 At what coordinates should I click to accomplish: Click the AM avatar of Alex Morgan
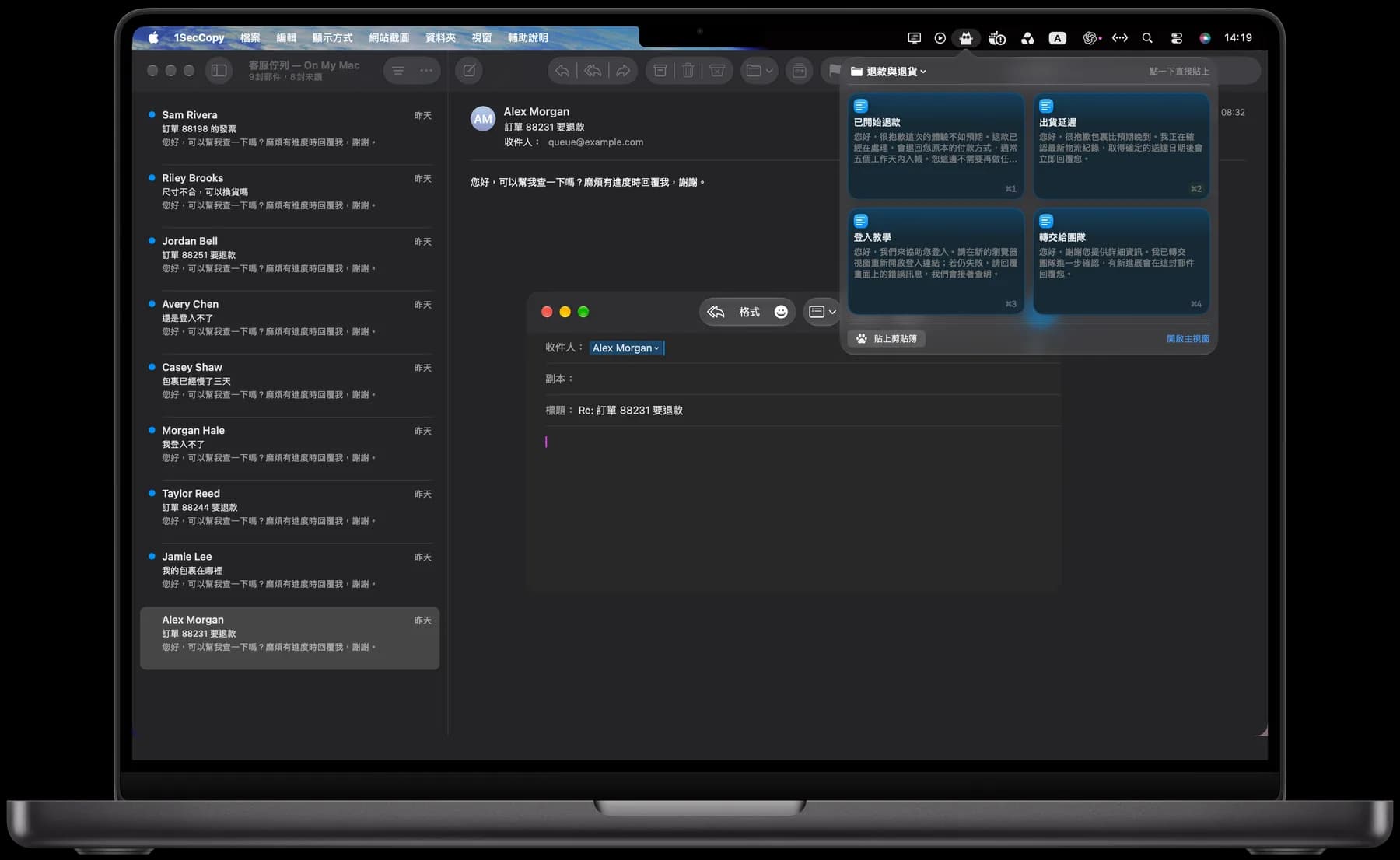[x=483, y=118]
